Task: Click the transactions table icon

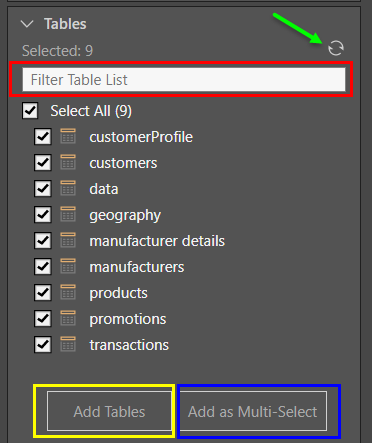Action: pyautogui.click(x=68, y=344)
